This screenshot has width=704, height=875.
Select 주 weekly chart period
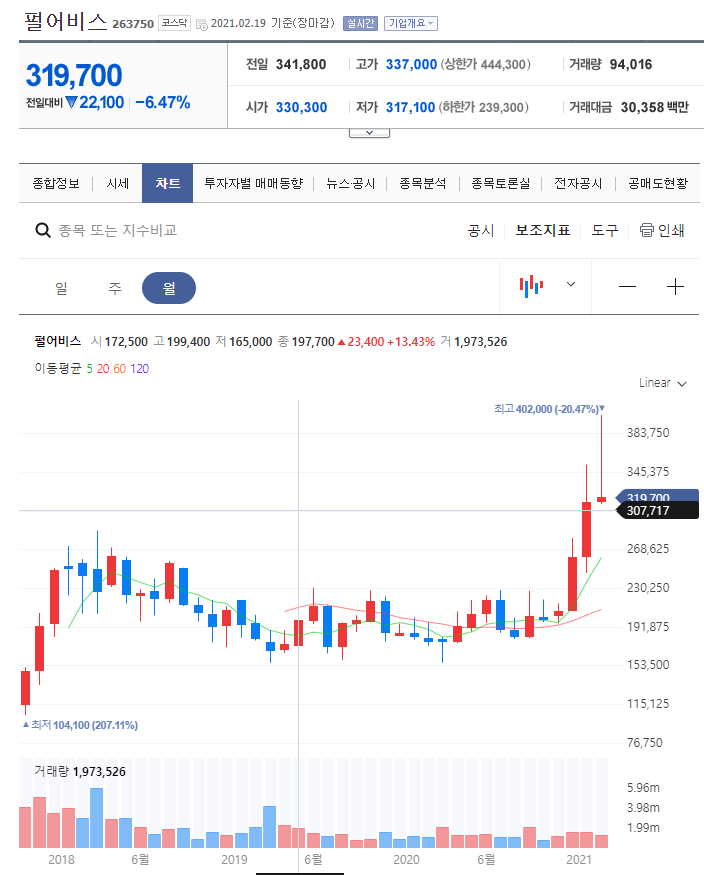[115, 288]
